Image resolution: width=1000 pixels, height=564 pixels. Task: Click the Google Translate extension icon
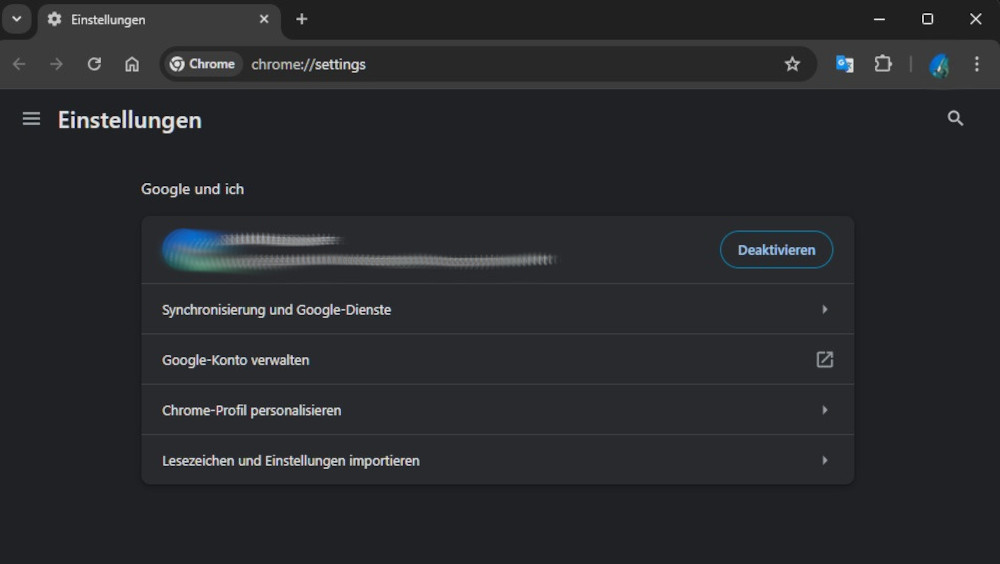[x=845, y=64]
